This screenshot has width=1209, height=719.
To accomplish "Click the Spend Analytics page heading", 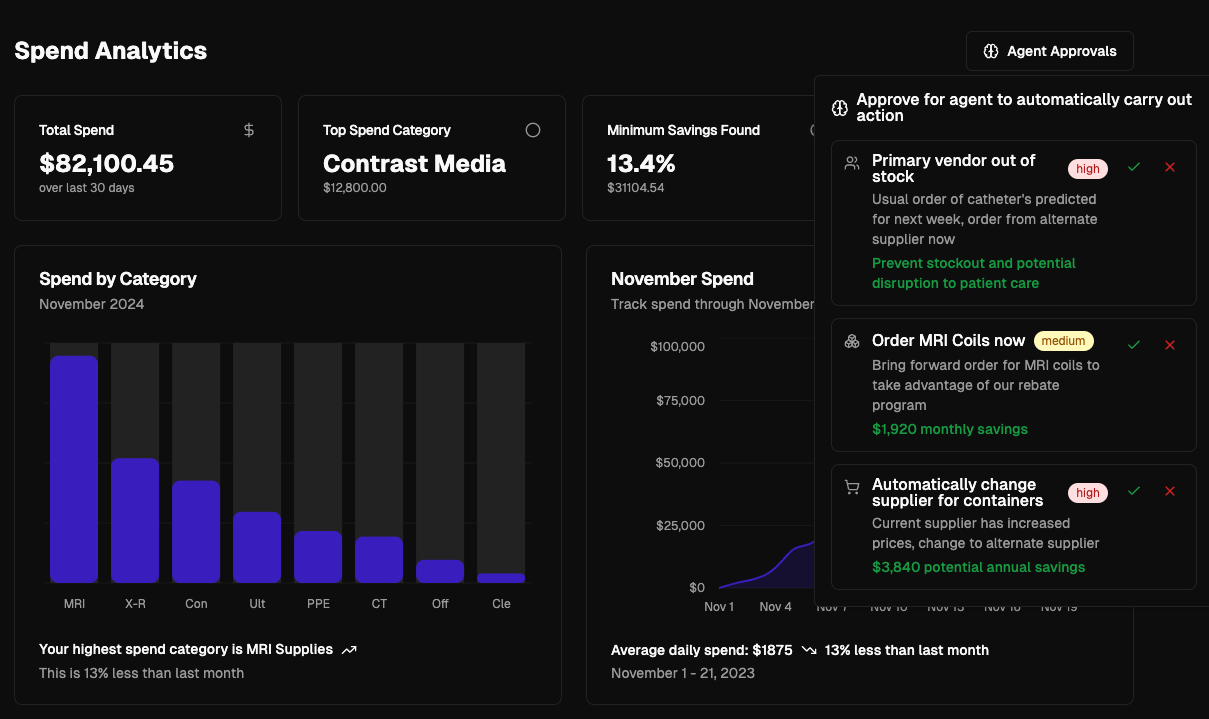I will 111,51.
